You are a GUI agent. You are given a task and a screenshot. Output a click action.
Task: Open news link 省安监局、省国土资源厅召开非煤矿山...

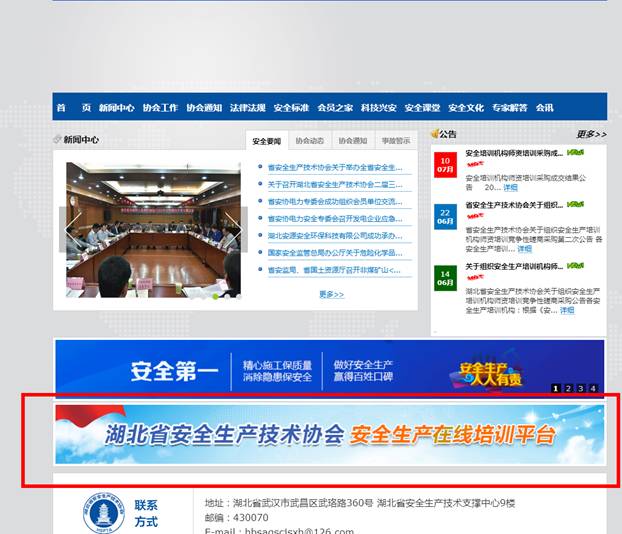[334, 270]
